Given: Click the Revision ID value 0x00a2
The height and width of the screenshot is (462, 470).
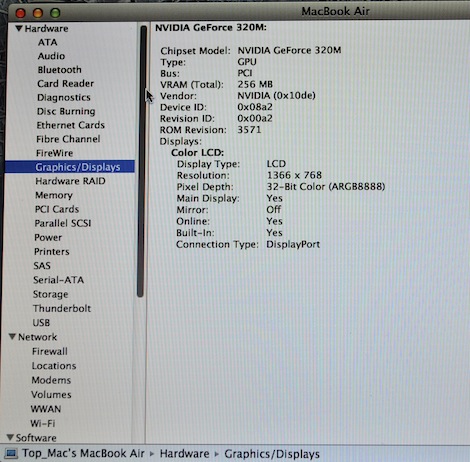Looking at the screenshot, I should tap(255, 118).
